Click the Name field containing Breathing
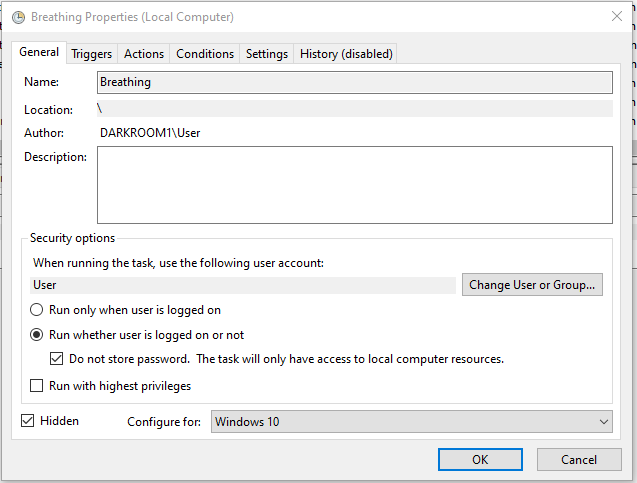This screenshot has height=483, width=637. 355,82
